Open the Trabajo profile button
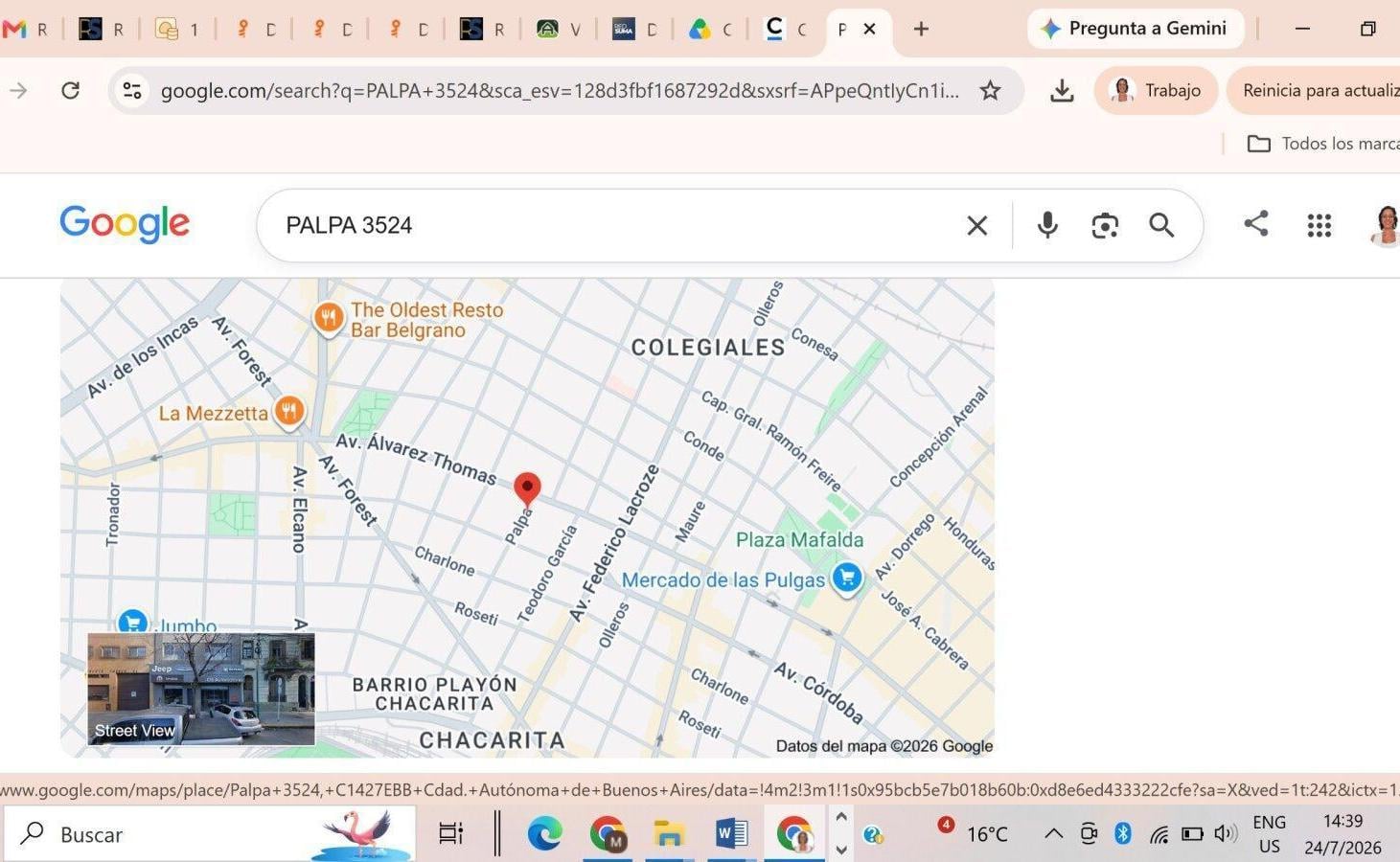1400x862 pixels. [1156, 91]
